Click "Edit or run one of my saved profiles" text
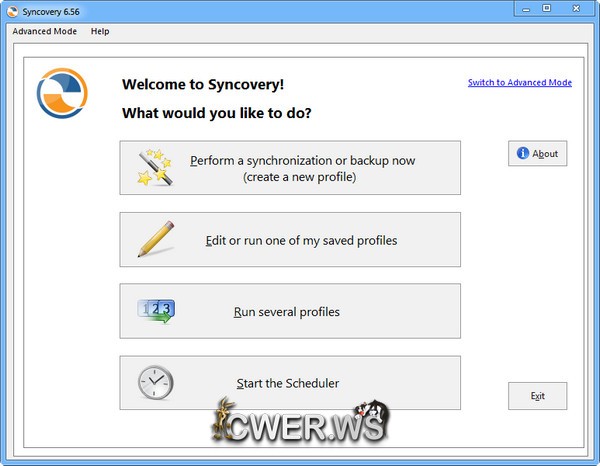600x466 pixels. (x=301, y=241)
